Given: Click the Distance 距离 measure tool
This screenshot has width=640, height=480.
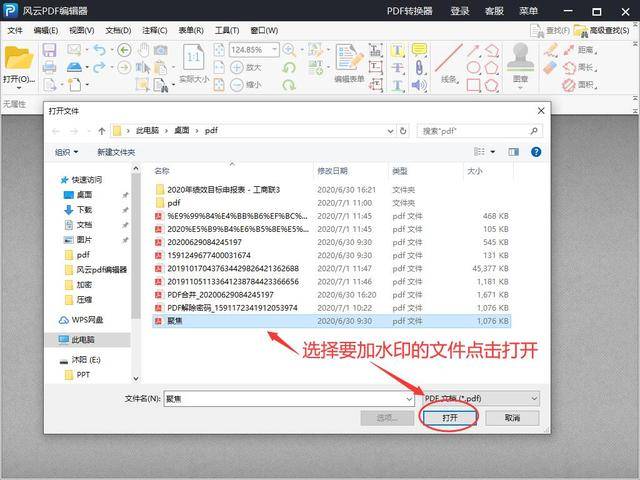Looking at the screenshot, I should (x=581, y=50).
